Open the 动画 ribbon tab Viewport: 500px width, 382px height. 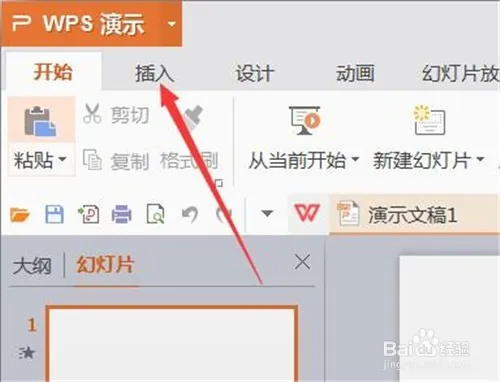[x=355, y=73]
